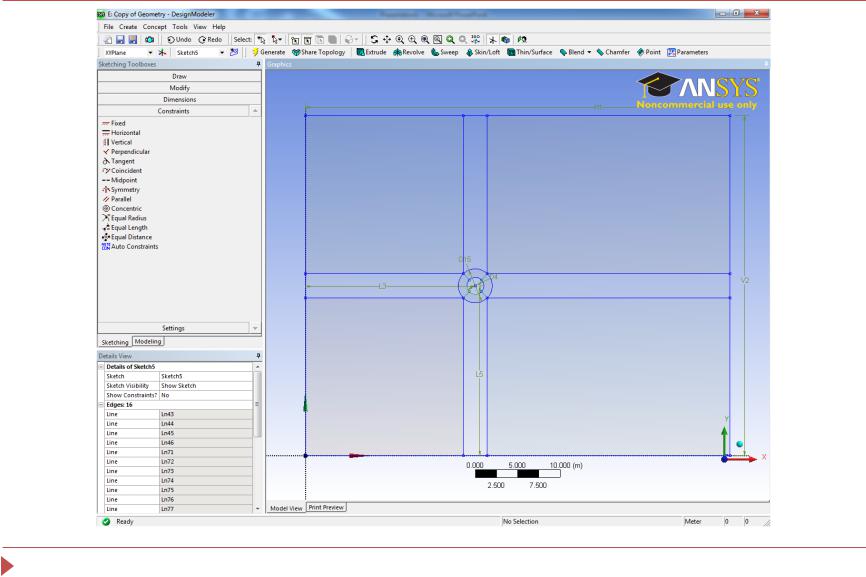The width and height of the screenshot is (866, 577).
Task: Click the Pan view icon
Action: point(387,40)
